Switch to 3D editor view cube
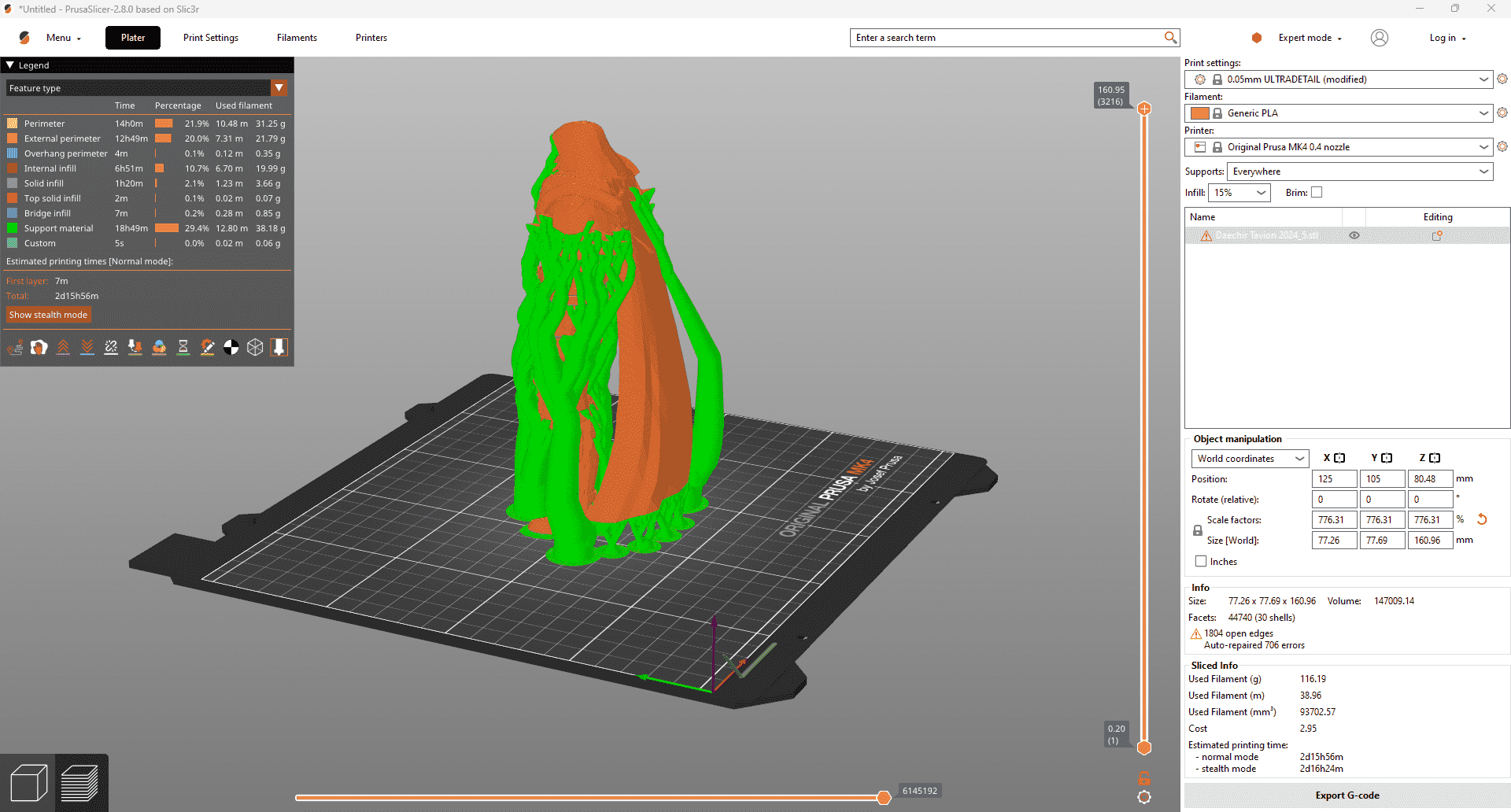The image size is (1511, 812). (28, 784)
